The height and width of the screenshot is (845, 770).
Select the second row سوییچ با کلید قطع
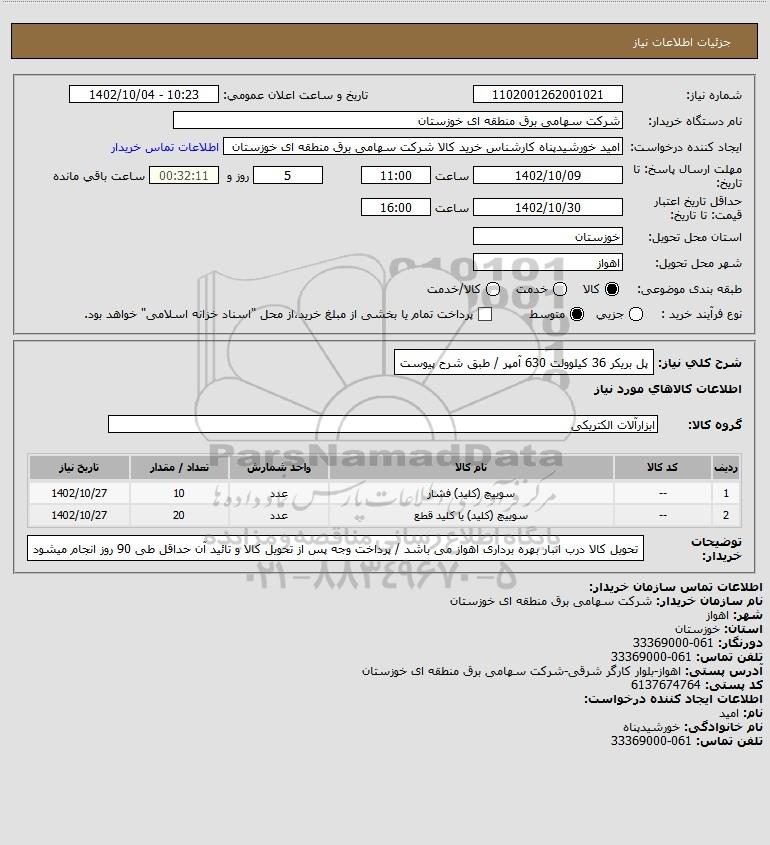385,515
